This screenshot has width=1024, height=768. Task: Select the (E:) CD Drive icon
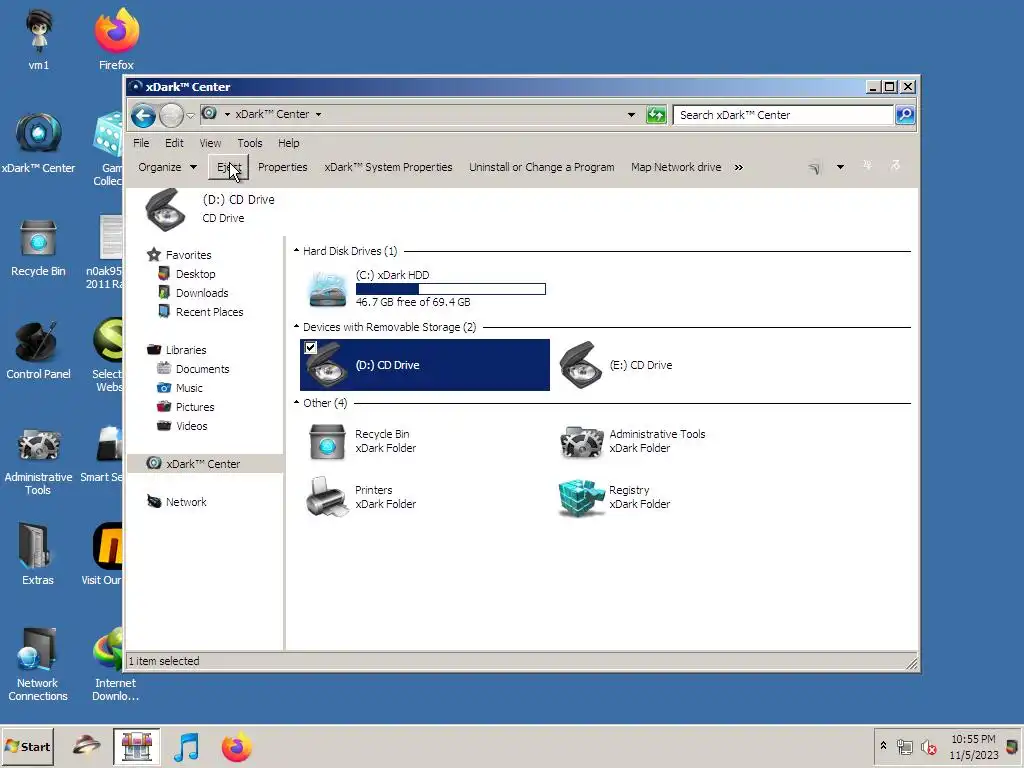[581, 366]
